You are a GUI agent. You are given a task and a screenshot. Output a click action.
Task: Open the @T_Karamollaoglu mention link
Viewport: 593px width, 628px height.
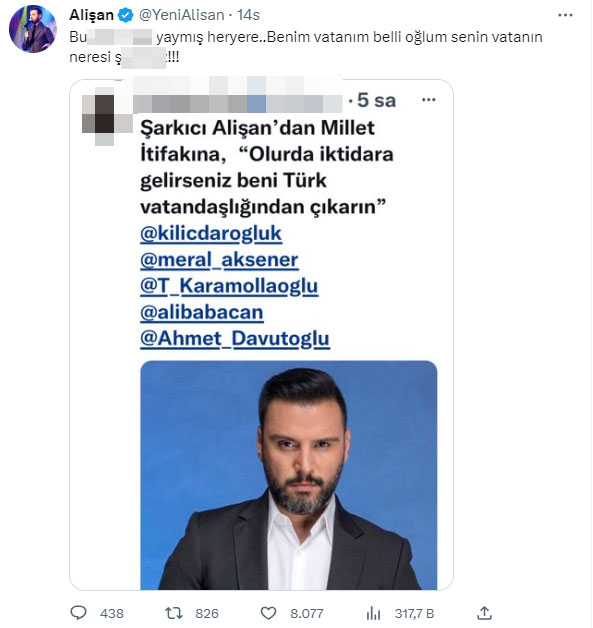[x=229, y=287]
